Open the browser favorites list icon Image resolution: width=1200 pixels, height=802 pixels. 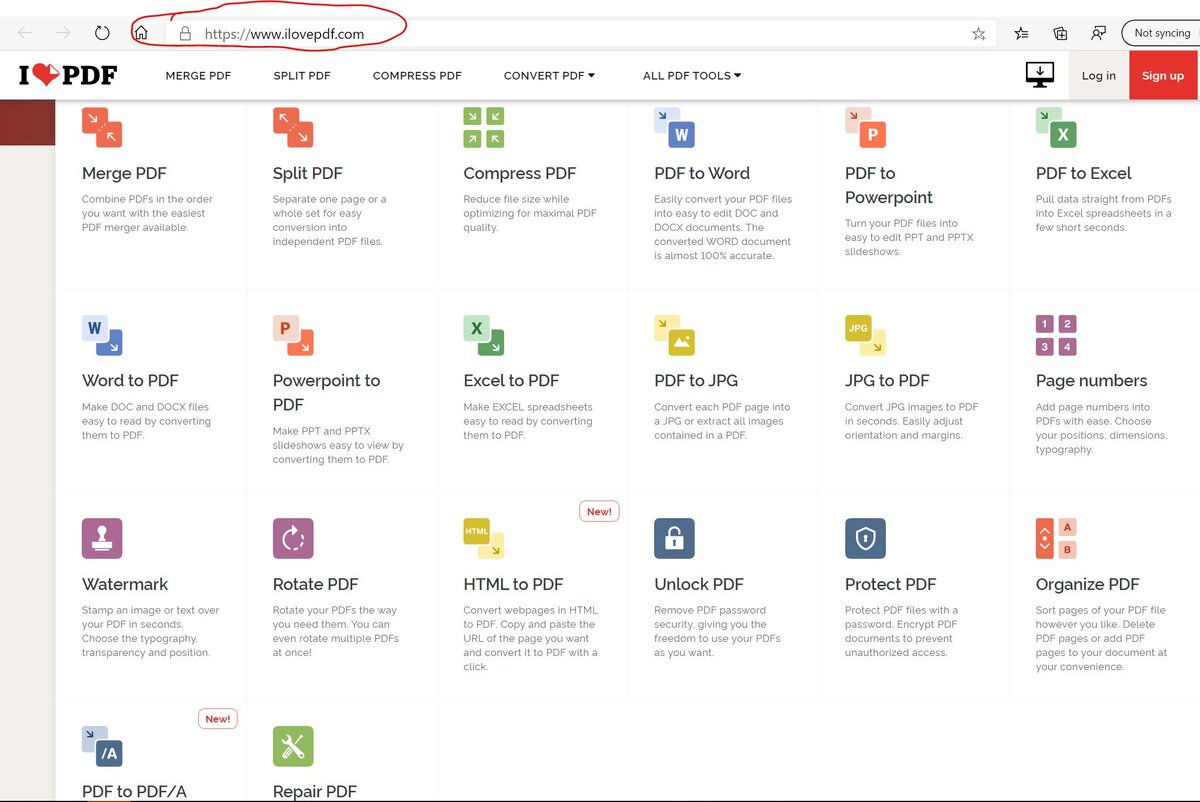(1021, 33)
